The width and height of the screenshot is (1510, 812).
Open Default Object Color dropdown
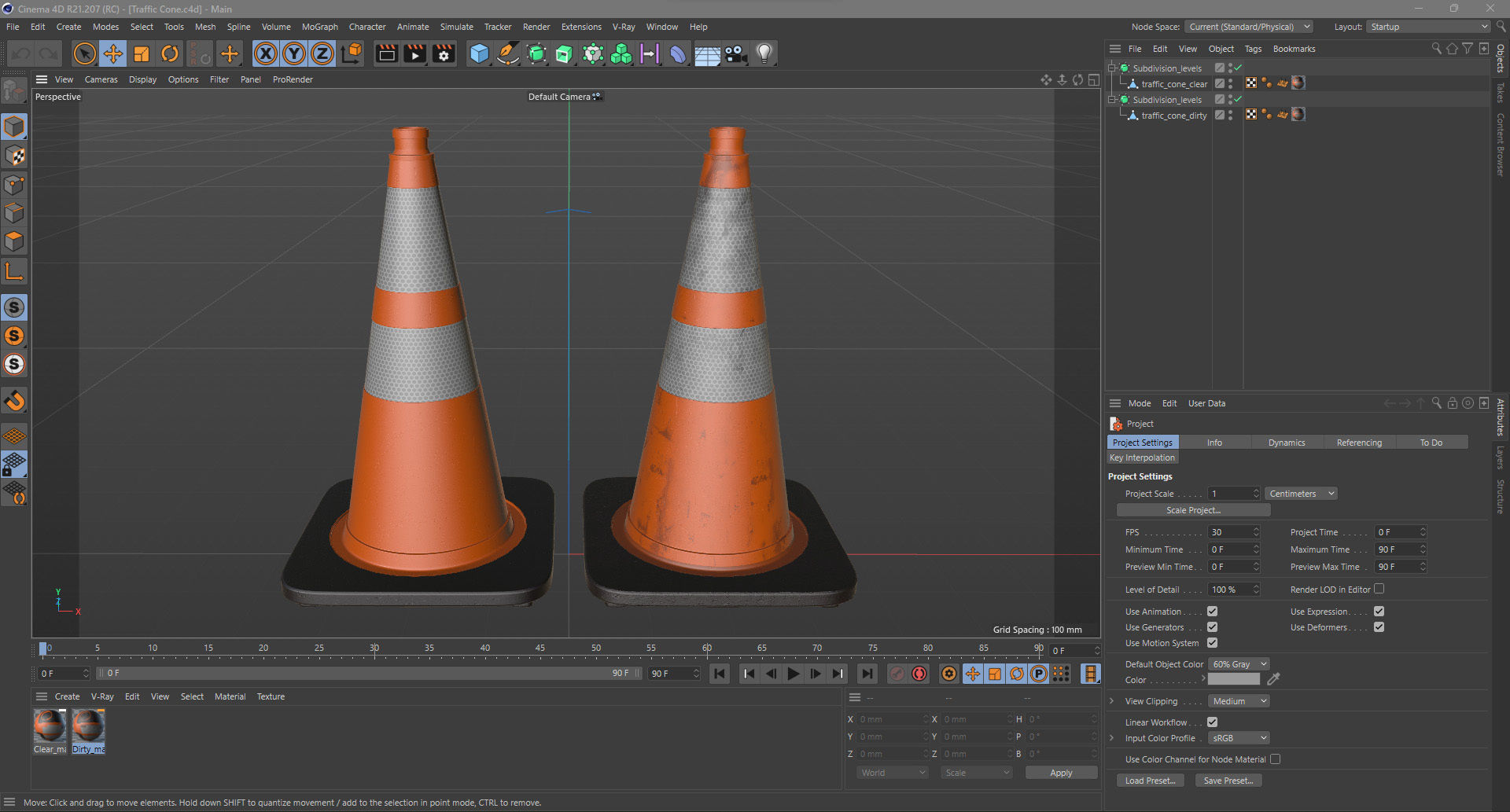(x=1239, y=664)
